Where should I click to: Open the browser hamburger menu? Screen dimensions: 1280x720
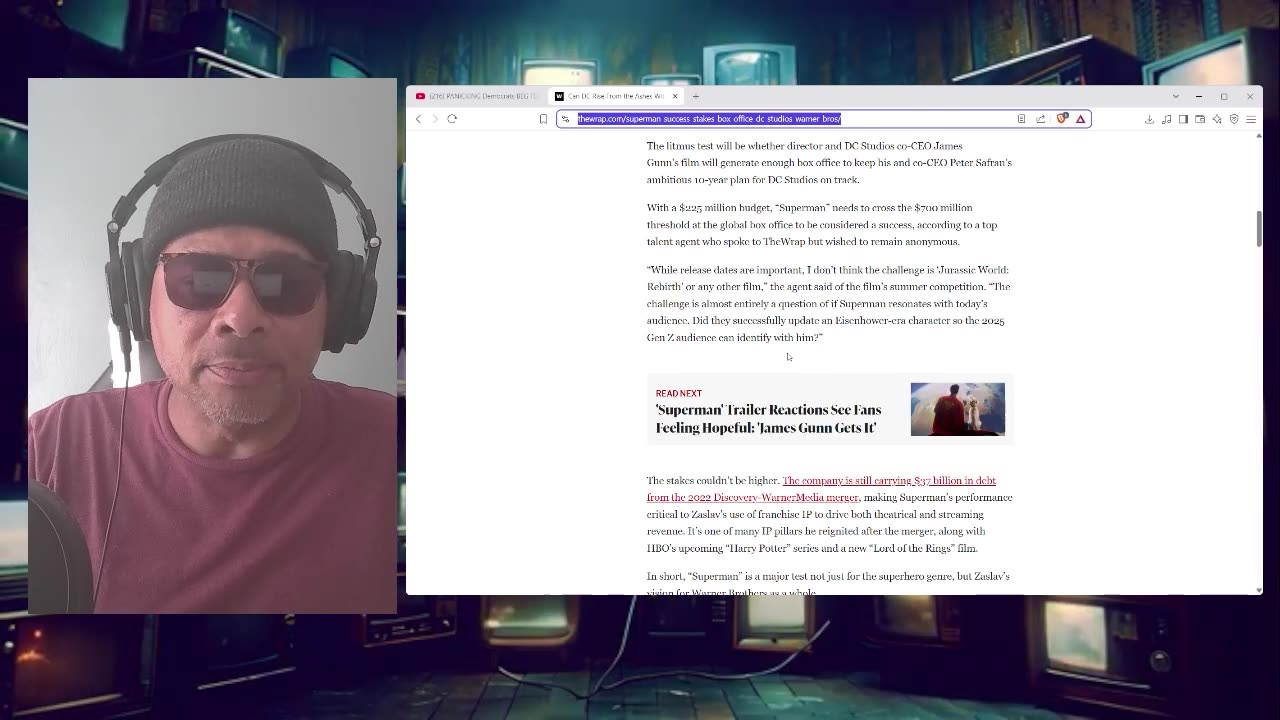point(1251,119)
